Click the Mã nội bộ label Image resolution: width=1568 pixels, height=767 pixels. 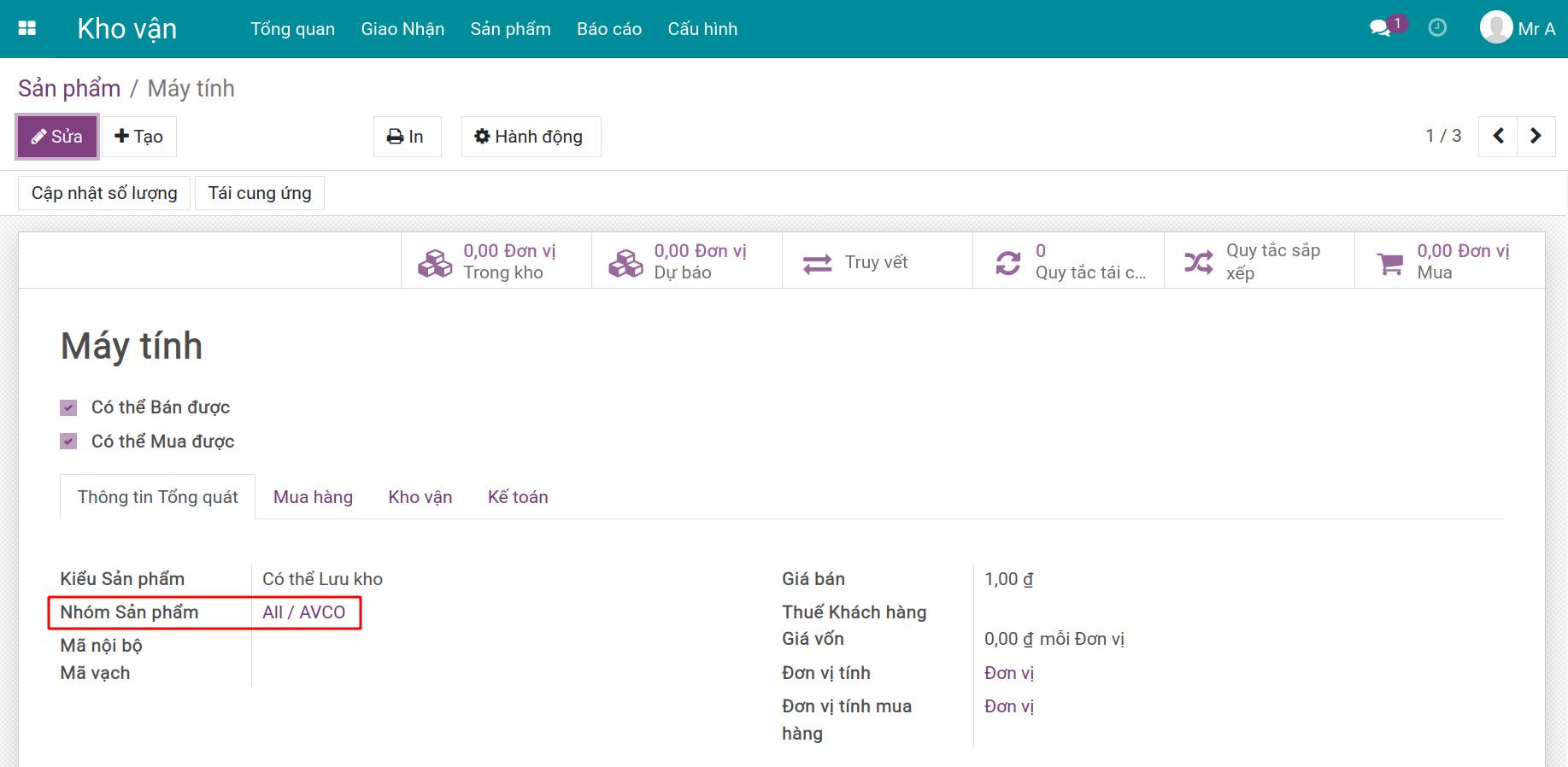click(x=101, y=646)
